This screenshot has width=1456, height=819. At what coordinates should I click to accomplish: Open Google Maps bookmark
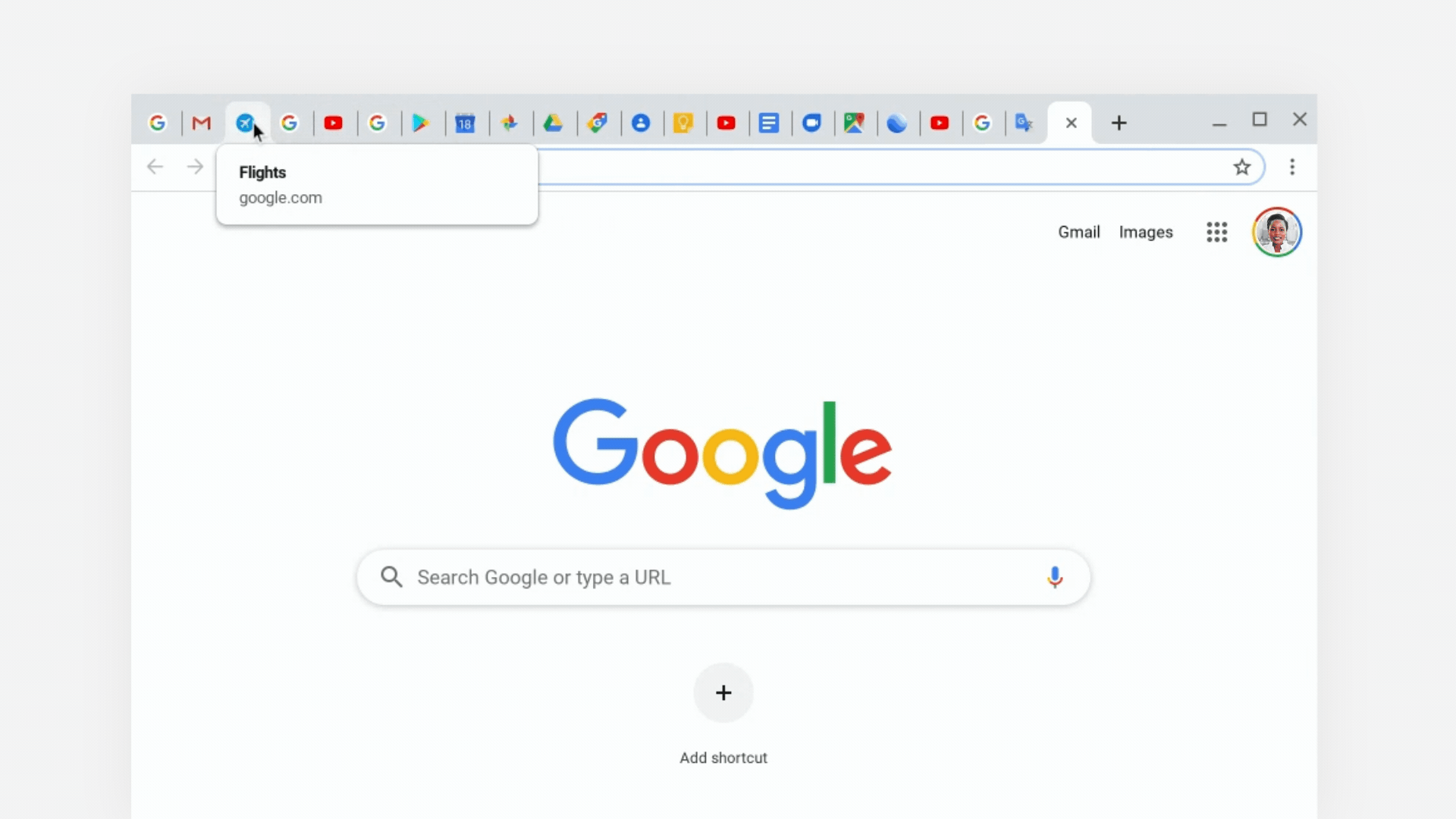tap(854, 122)
